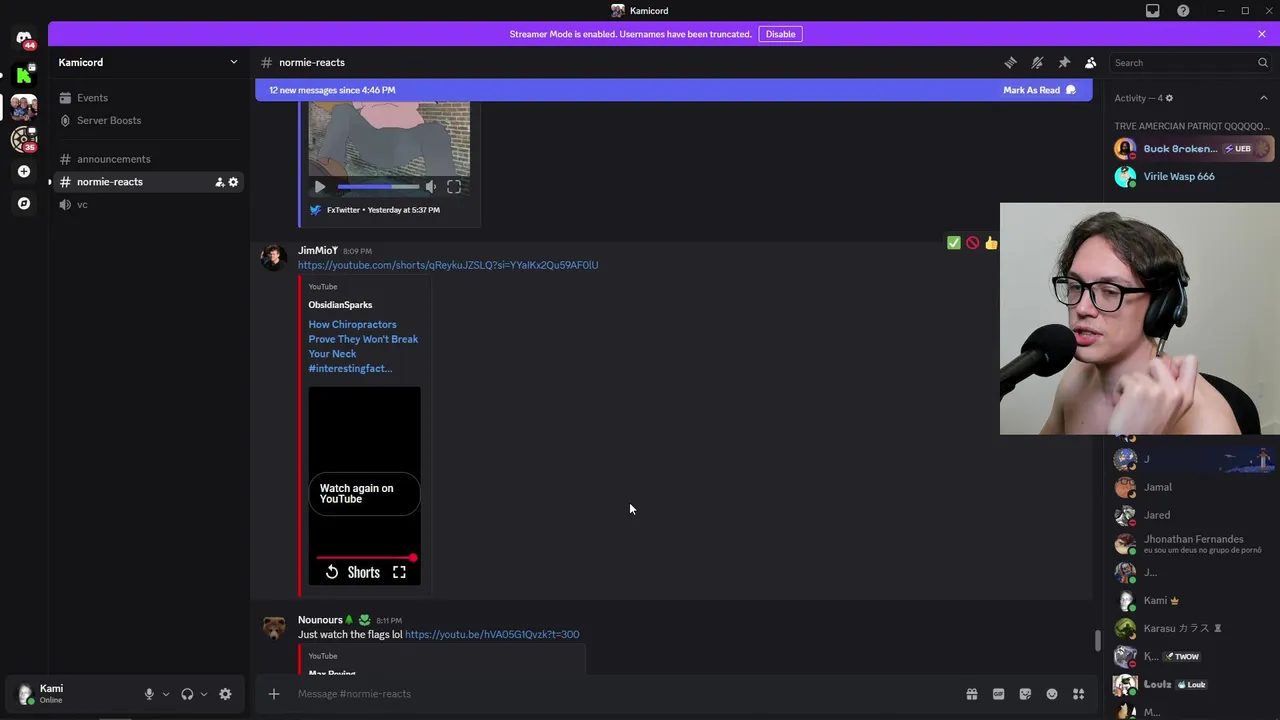Image resolution: width=1280 pixels, height=720 pixels.
Task: Open normie-reacts channel settings gear
Action: click(234, 182)
